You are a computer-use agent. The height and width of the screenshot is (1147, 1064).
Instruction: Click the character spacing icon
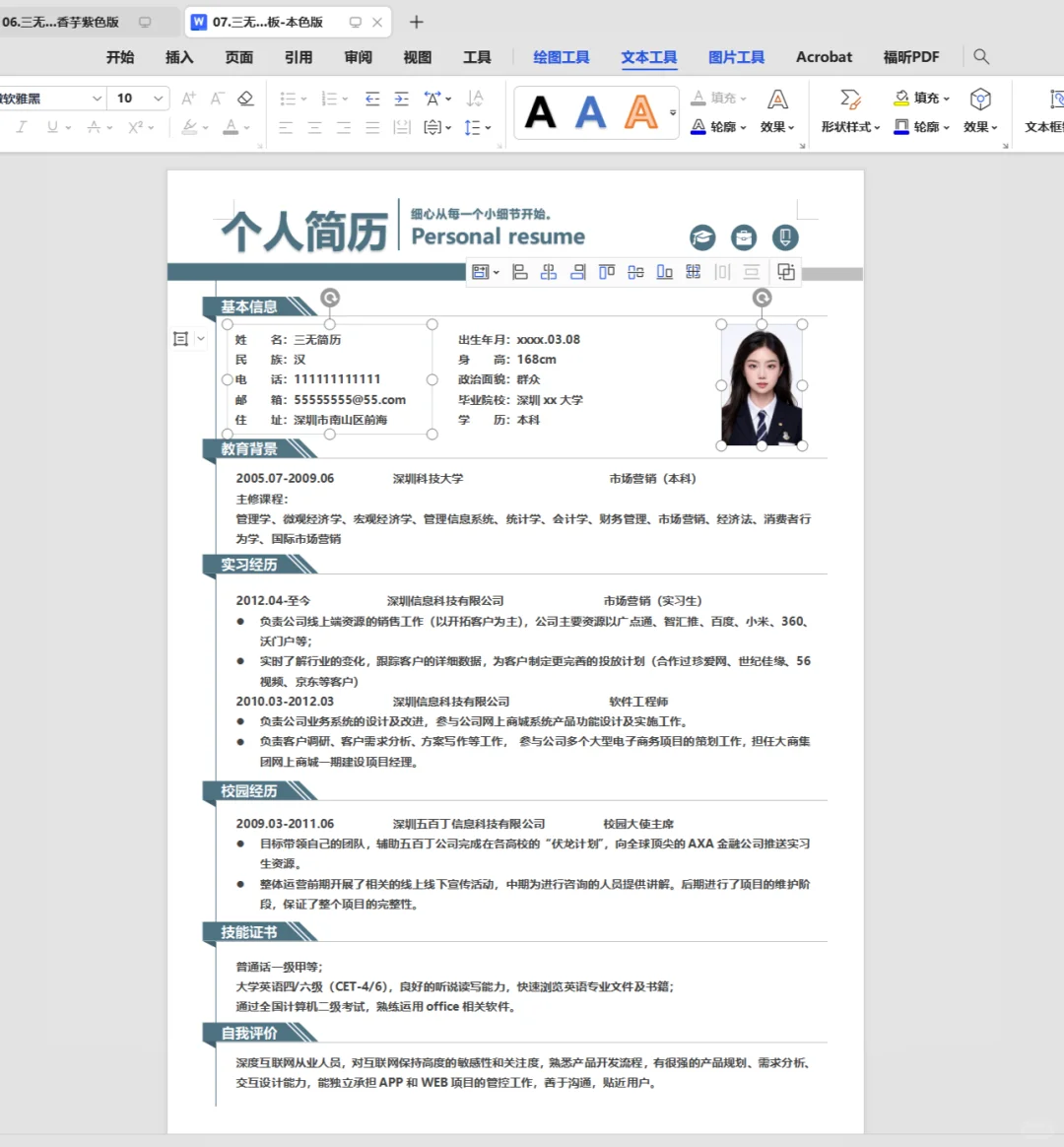(x=432, y=98)
